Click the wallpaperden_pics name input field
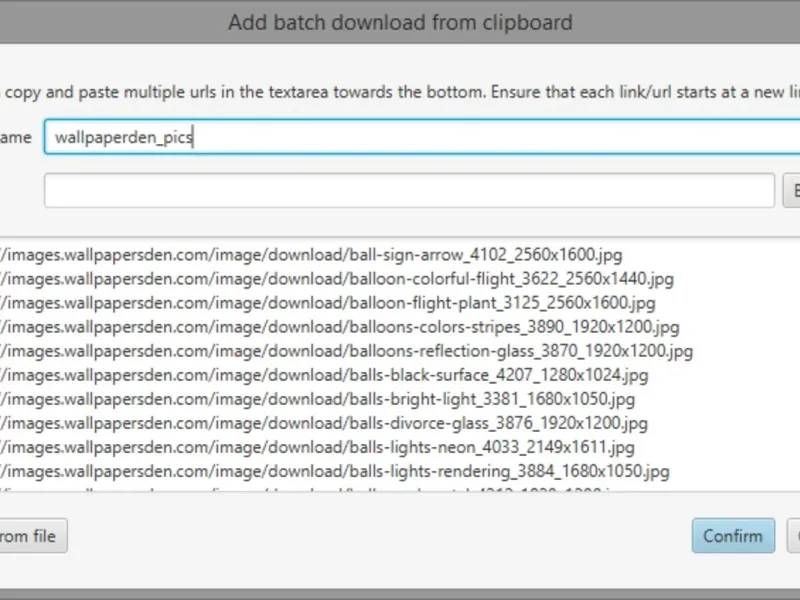 pyautogui.click(x=422, y=137)
